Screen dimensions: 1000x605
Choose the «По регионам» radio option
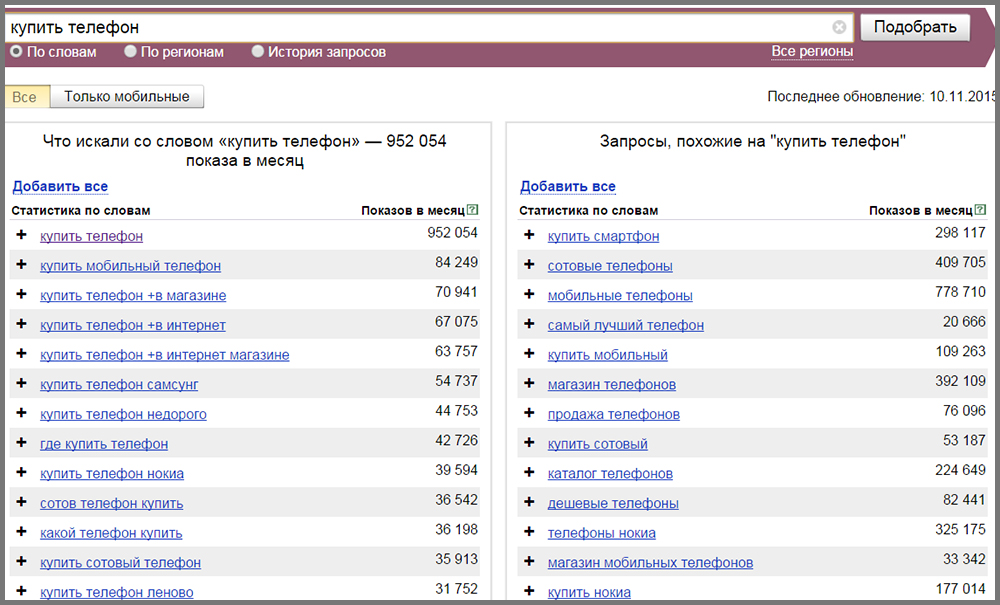click(x=130, y=52)
